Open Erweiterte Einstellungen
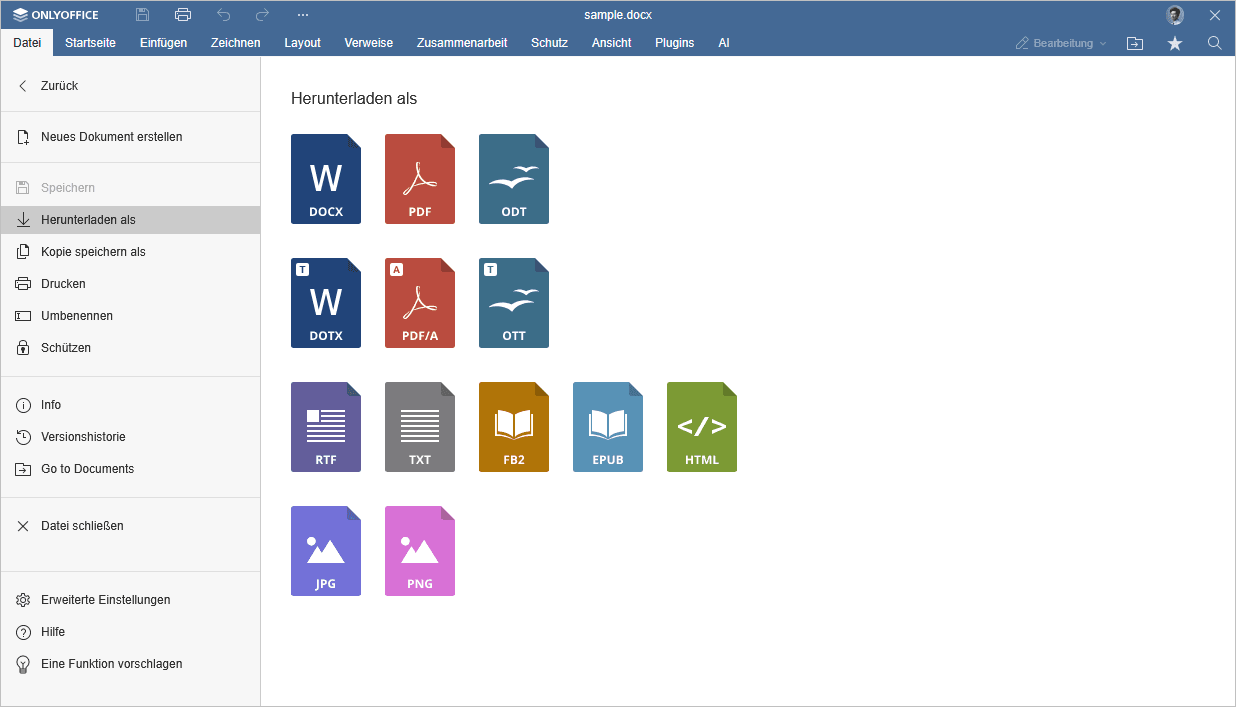The image size is (1236, 707). point(105,600)
